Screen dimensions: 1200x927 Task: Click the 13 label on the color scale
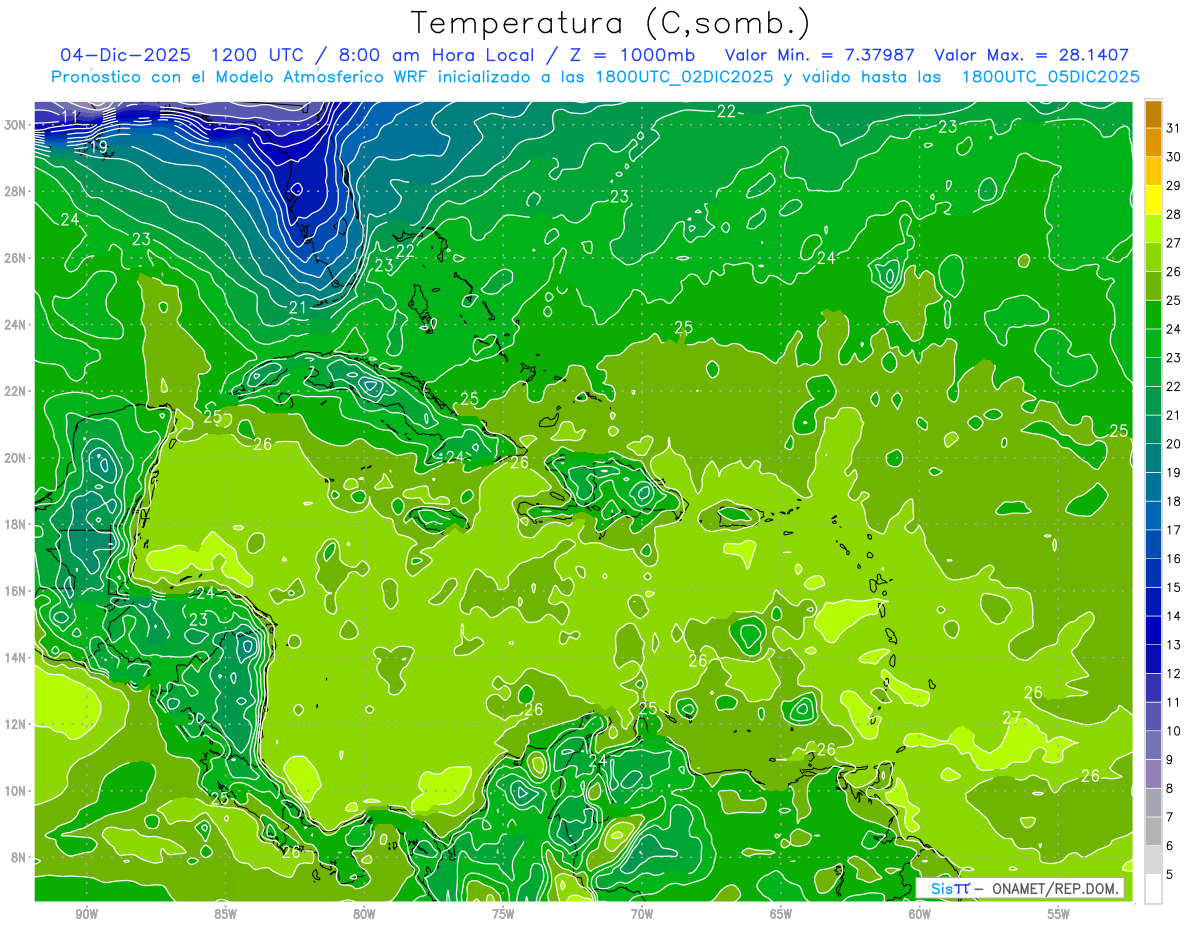pos(1173,645)
